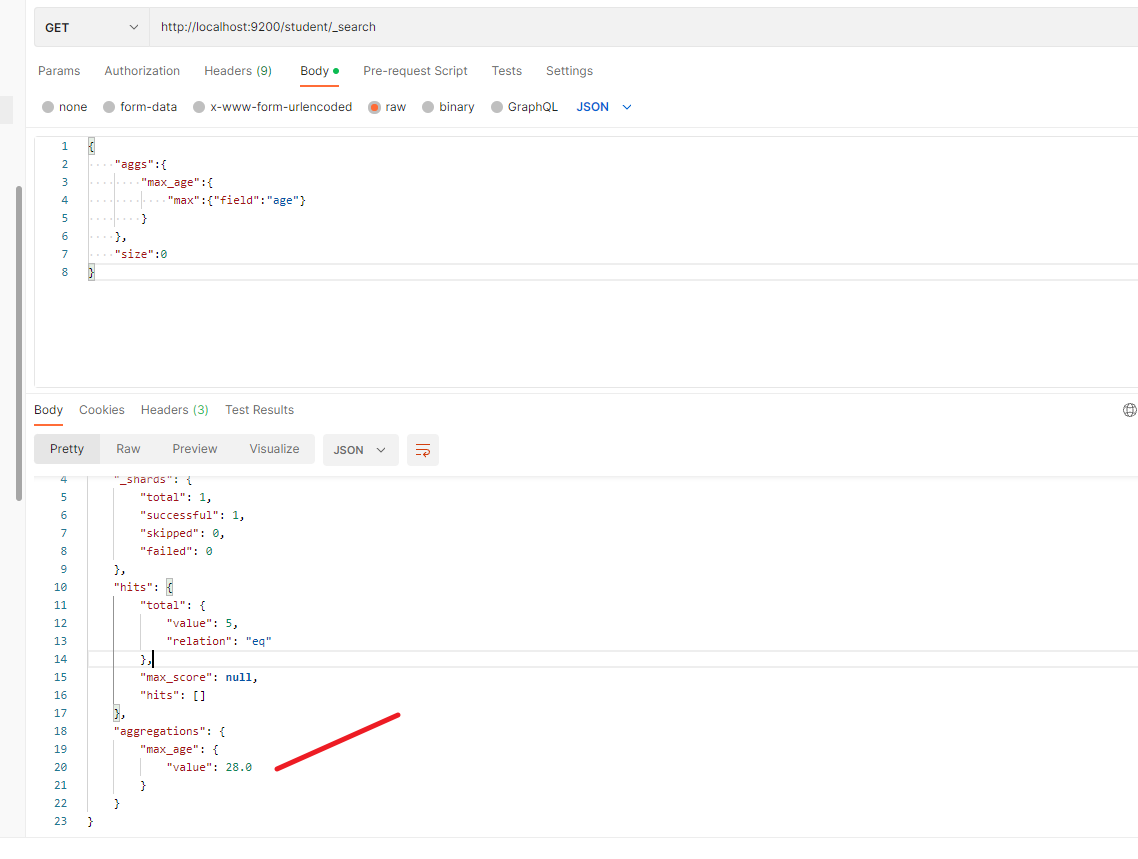
Task: Click the request URL field
Action: (x=644, y=28)
